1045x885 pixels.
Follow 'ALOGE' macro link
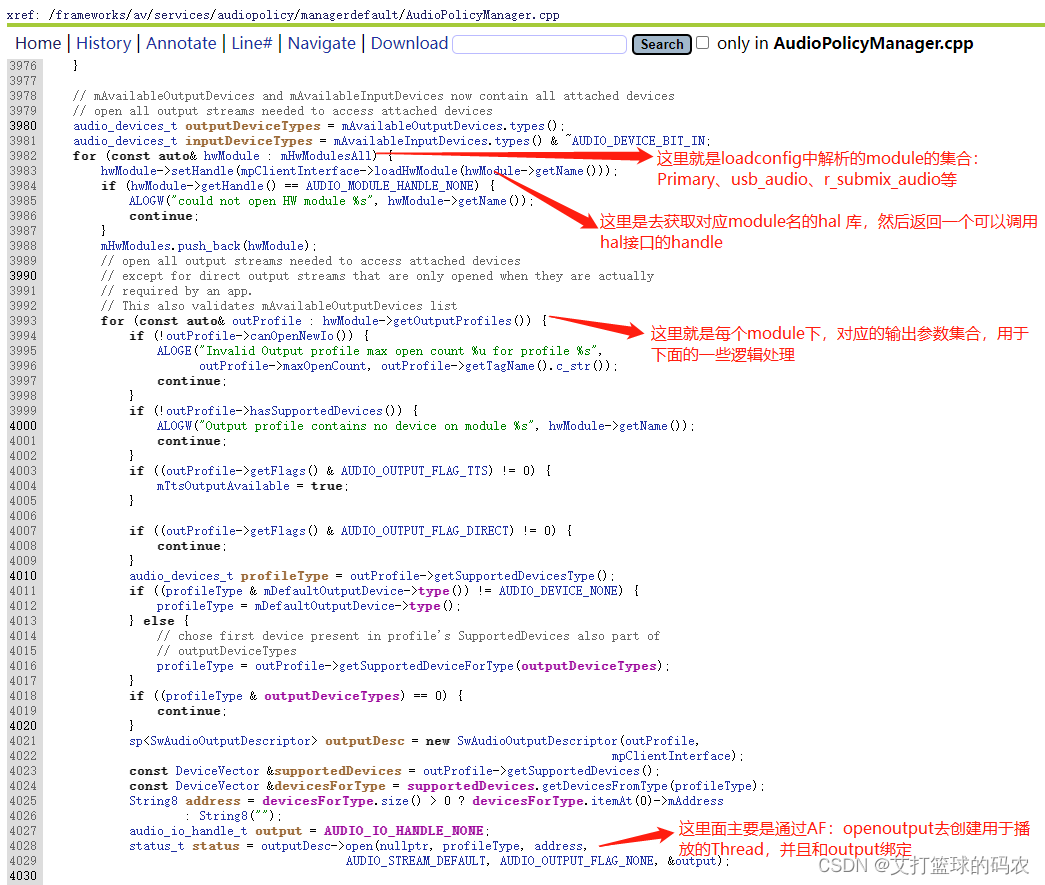coord(174,351)
